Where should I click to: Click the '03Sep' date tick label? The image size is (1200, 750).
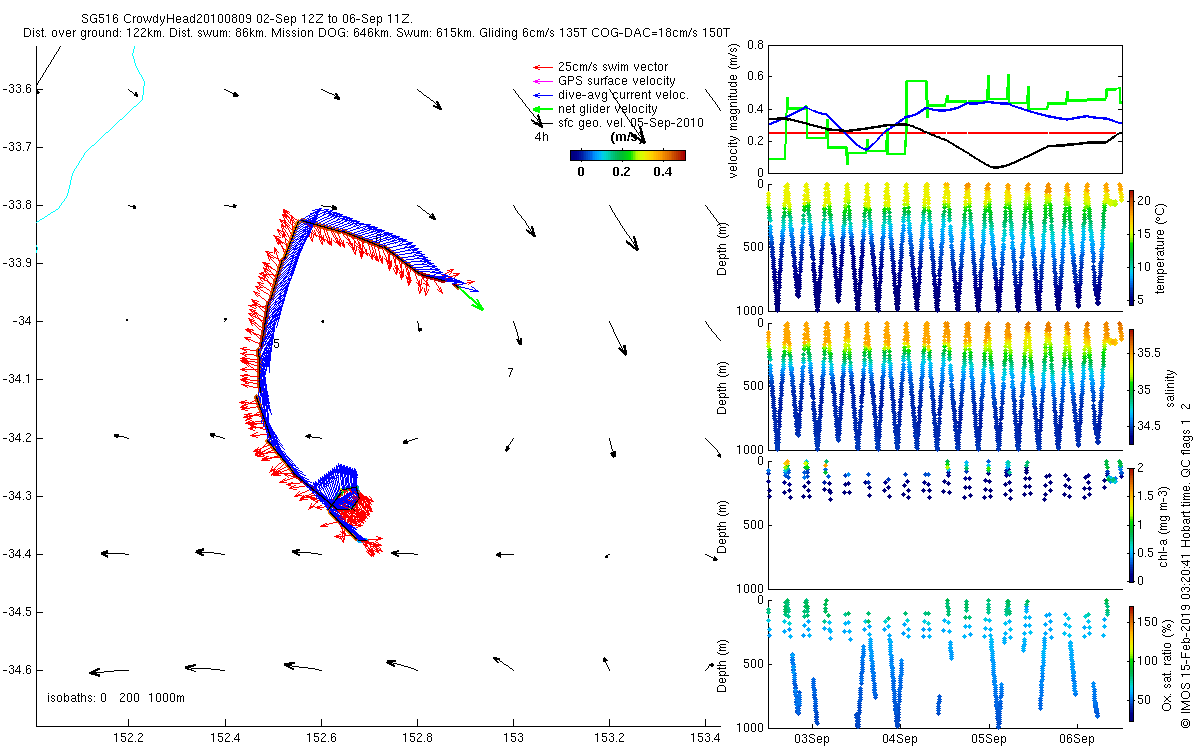coord(812,738)
